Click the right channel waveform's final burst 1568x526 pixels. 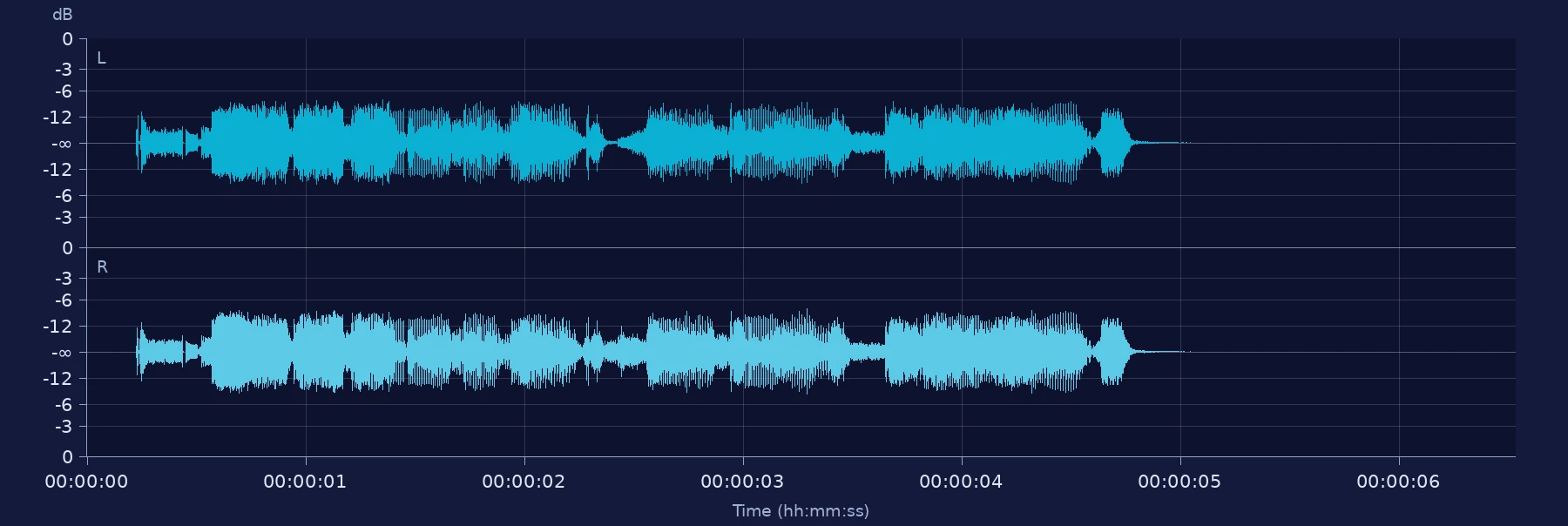coord(1113,352)
